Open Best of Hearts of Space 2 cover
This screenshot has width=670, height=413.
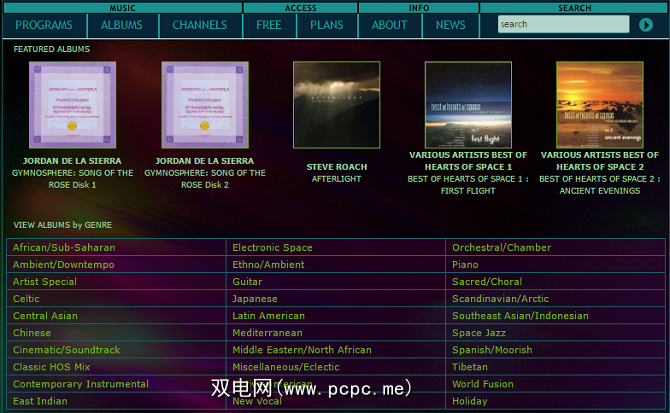pos(599,105)
